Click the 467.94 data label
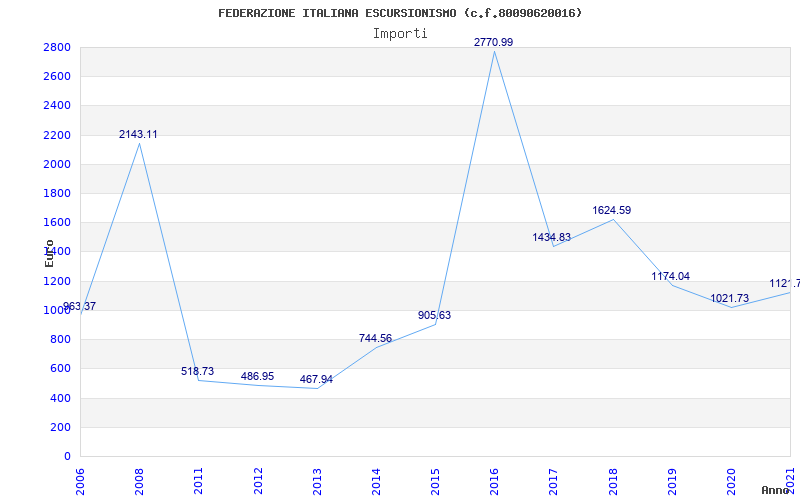The height and width of the screenshot is (500, 800). [316, 380]
